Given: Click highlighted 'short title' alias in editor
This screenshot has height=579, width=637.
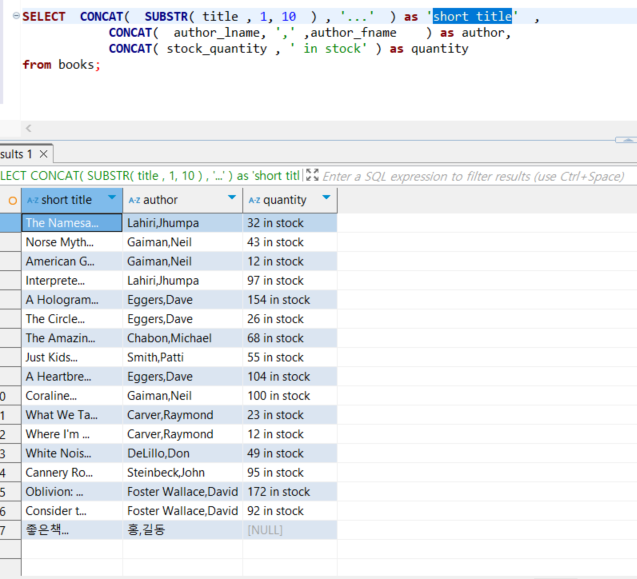Looking at the screenshot, I should point(472,16).
